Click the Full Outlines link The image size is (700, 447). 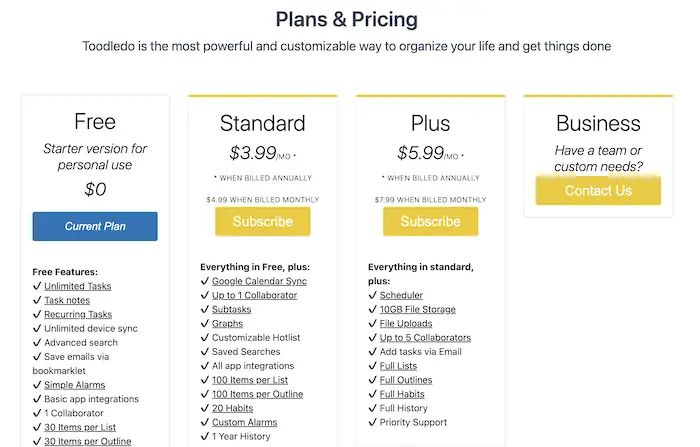[x=406, y=380]
